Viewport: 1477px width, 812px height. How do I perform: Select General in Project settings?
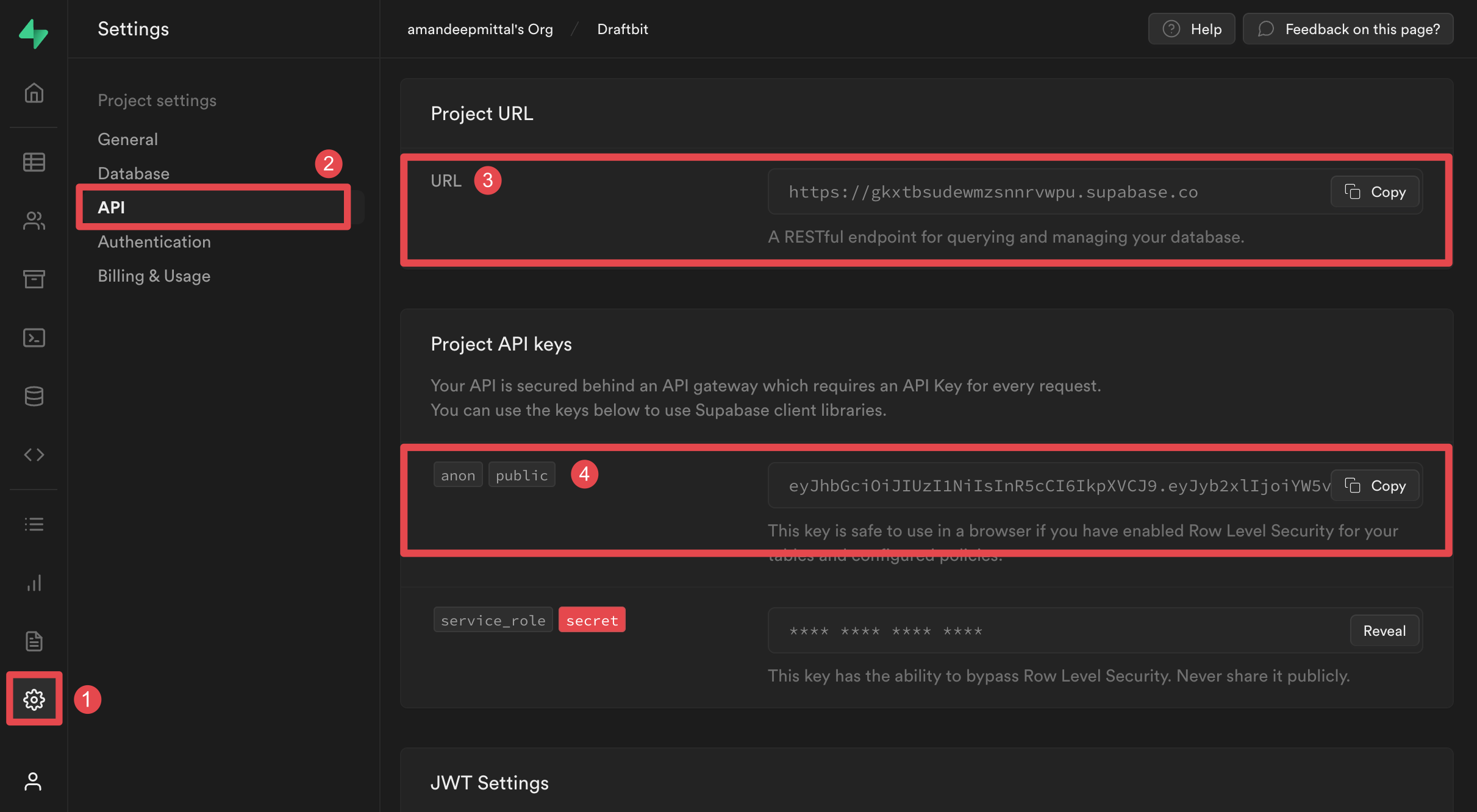tap(128, 139)
